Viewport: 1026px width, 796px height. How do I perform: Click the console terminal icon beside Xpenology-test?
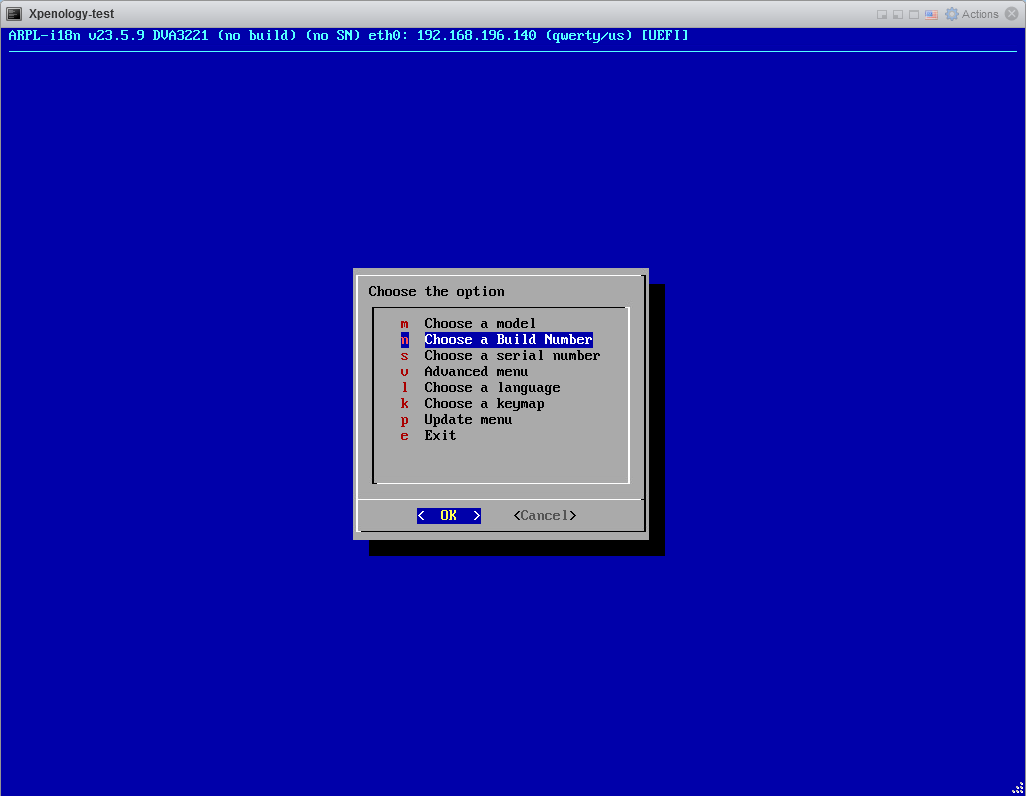coord(15,14)
